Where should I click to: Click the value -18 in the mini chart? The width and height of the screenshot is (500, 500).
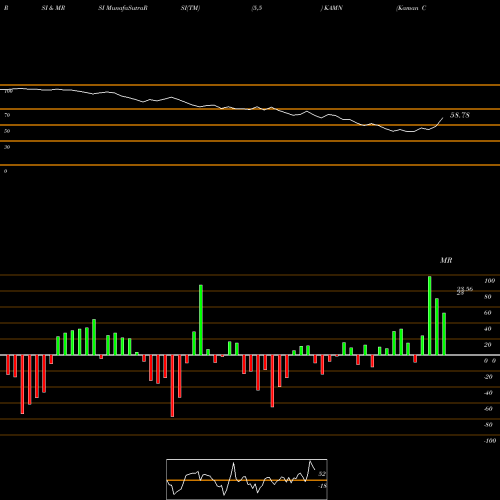point(322,486)
